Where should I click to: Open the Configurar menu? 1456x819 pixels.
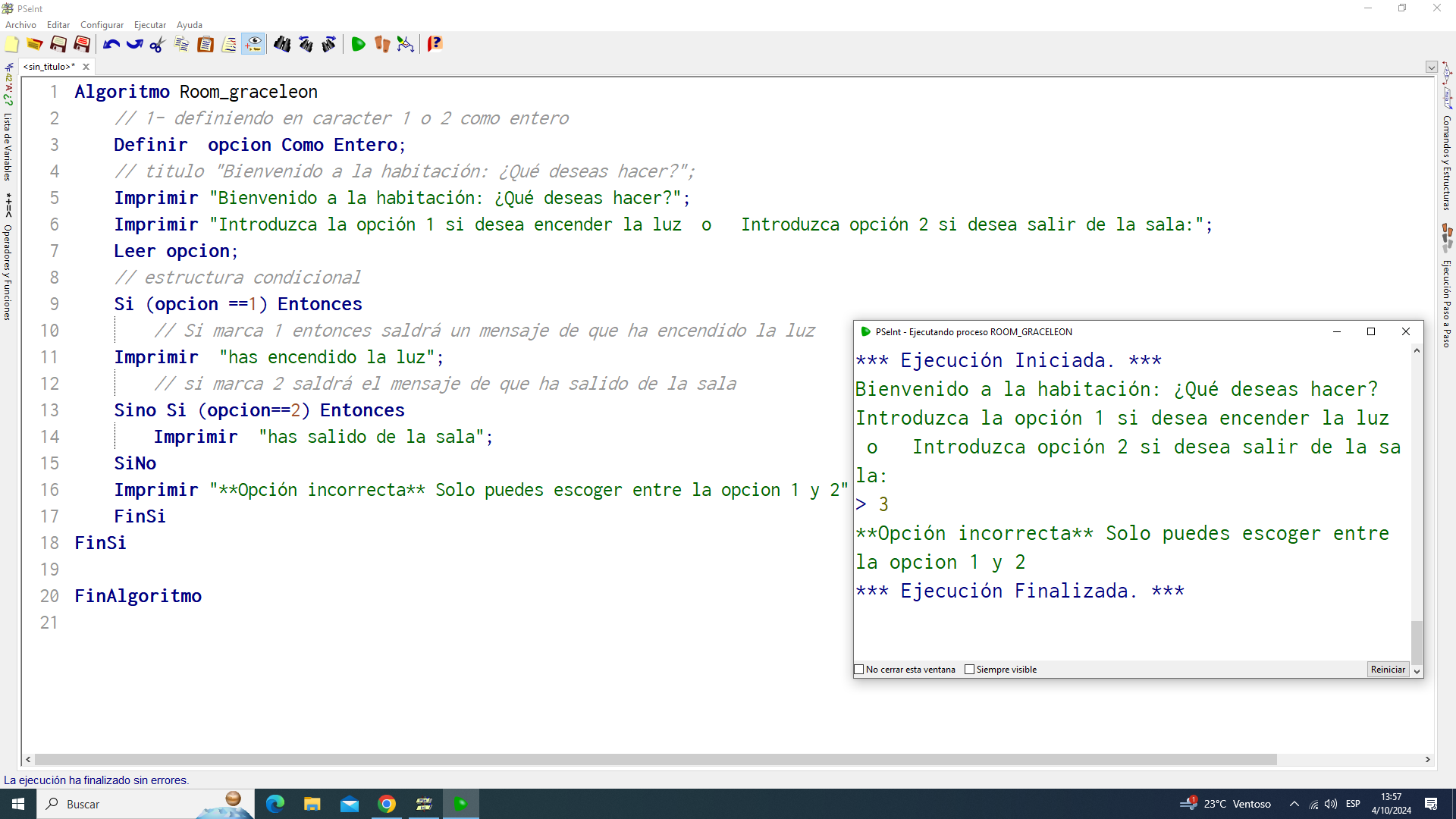102,25
